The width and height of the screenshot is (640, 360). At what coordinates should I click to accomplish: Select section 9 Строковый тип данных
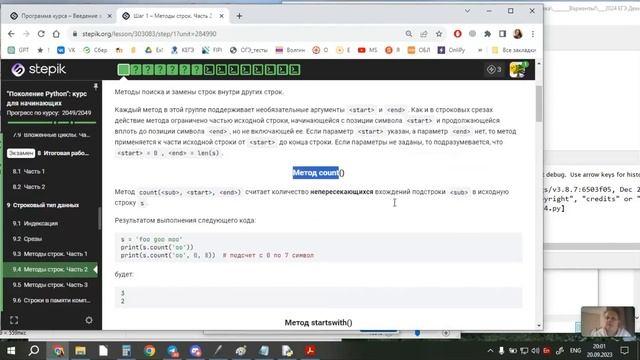click(x=43, y=205)
